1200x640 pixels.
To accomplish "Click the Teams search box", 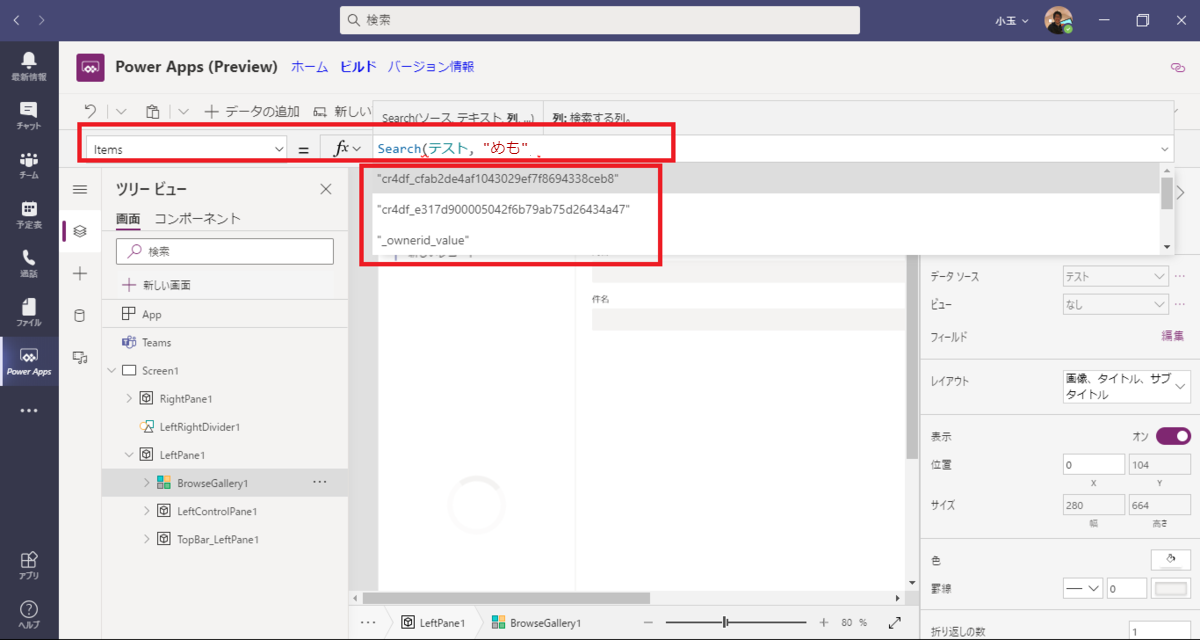I will (600, 20).
